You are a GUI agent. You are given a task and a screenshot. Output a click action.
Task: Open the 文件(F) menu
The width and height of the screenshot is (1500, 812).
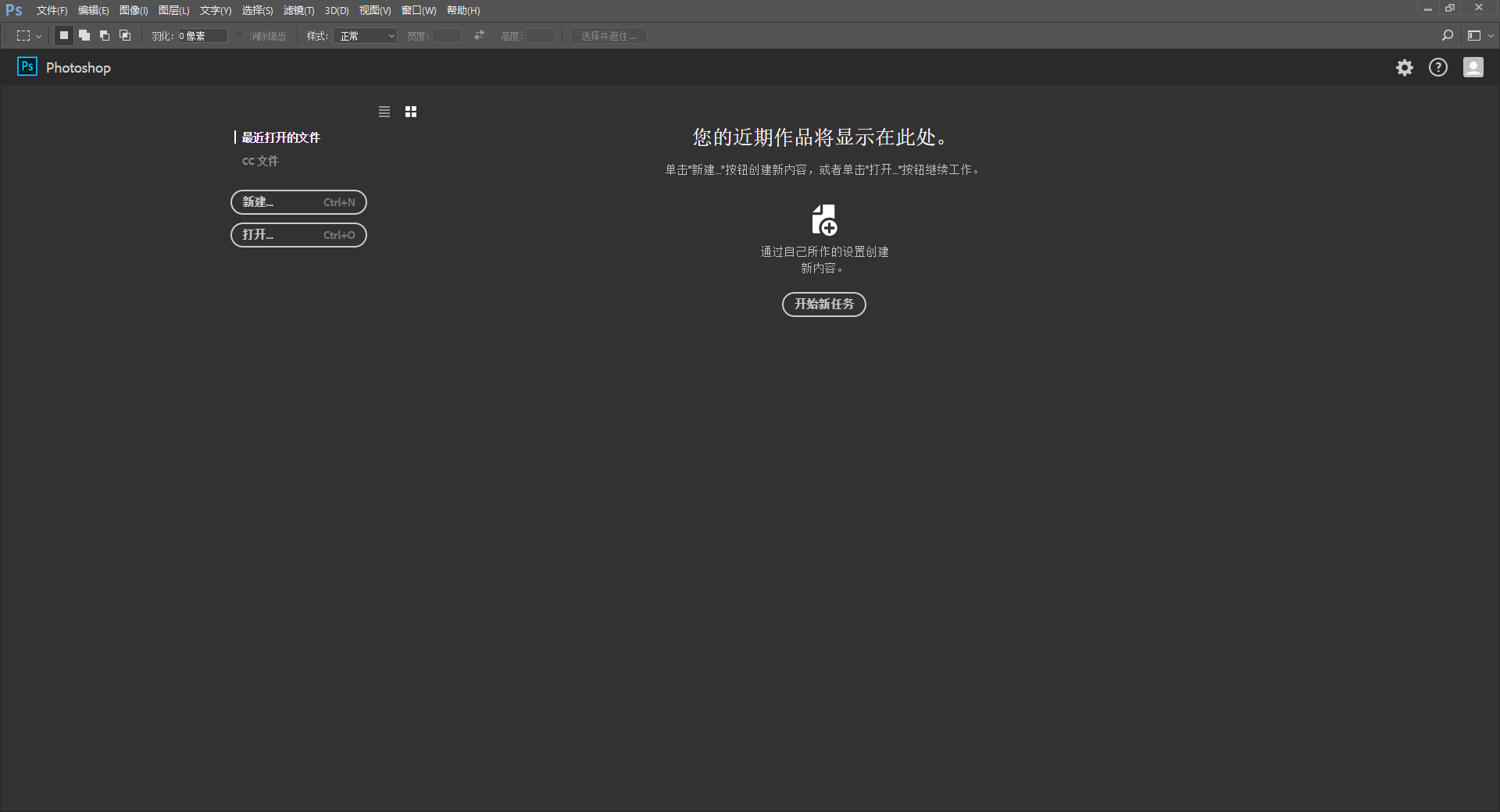[52, 11]
